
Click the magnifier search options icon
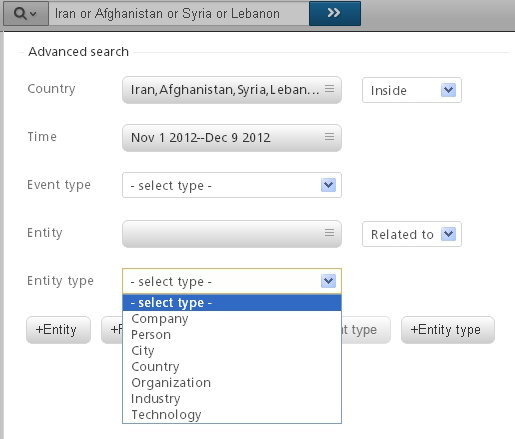(x=25, y=14)
